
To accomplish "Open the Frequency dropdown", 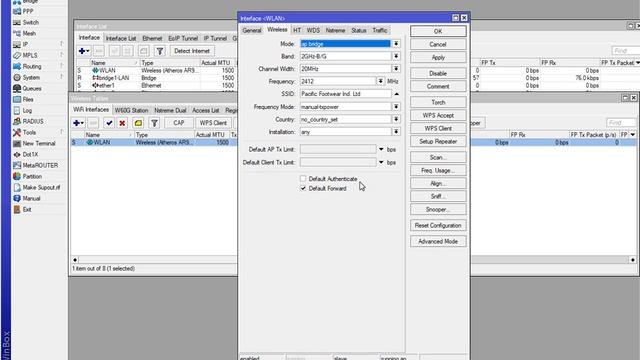I will [x=380, y=81].
